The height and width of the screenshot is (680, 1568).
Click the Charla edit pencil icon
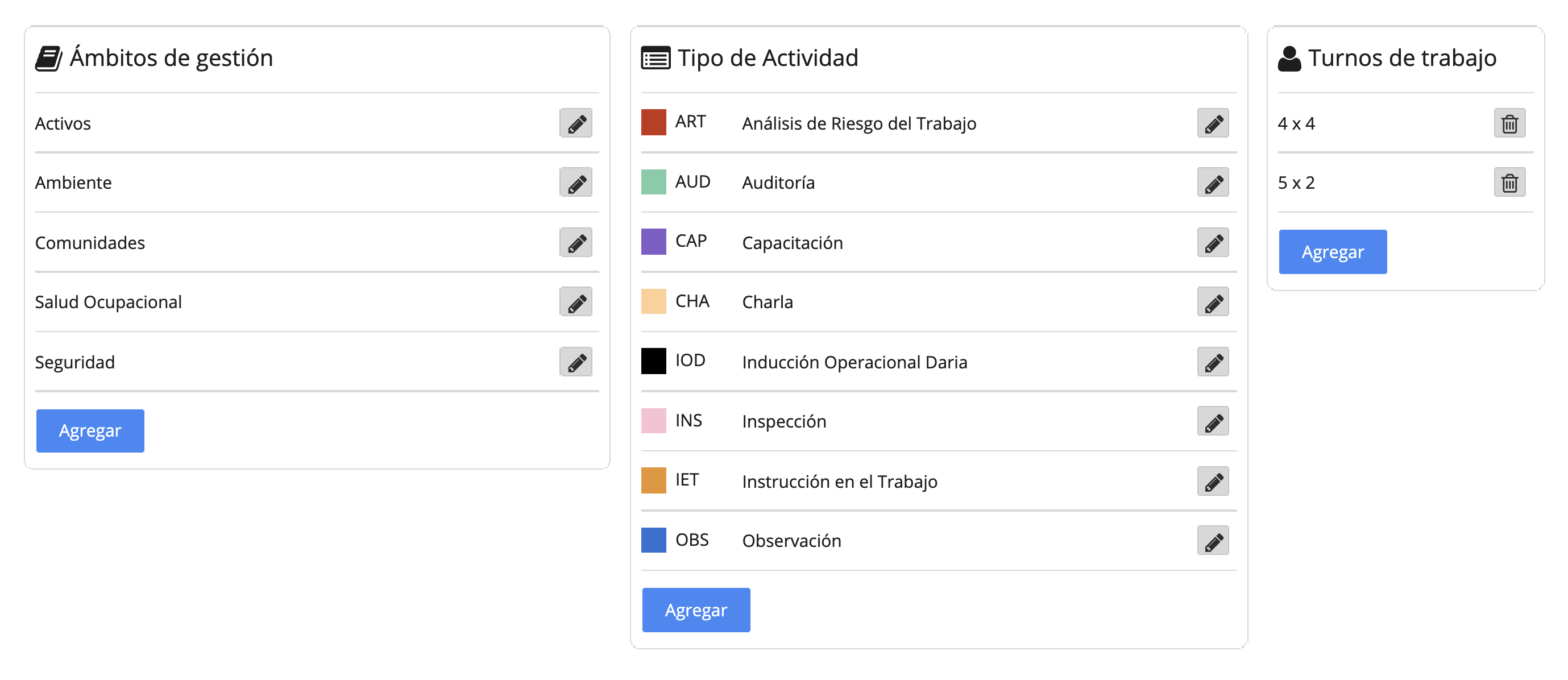[x=1213, y=302]
